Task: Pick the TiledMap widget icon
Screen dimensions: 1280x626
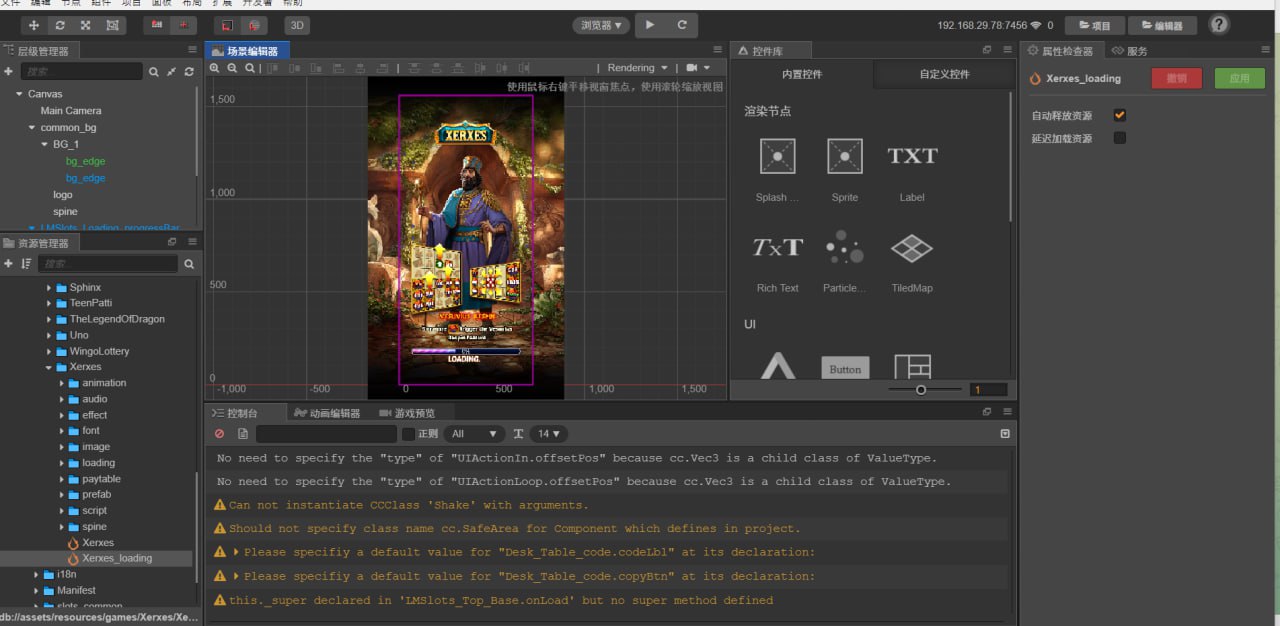Action: [x=911, y=248]
